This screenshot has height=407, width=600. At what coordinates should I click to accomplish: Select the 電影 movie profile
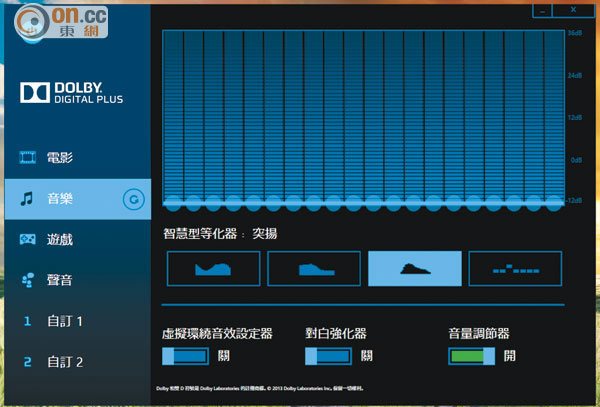pos(78,158)
